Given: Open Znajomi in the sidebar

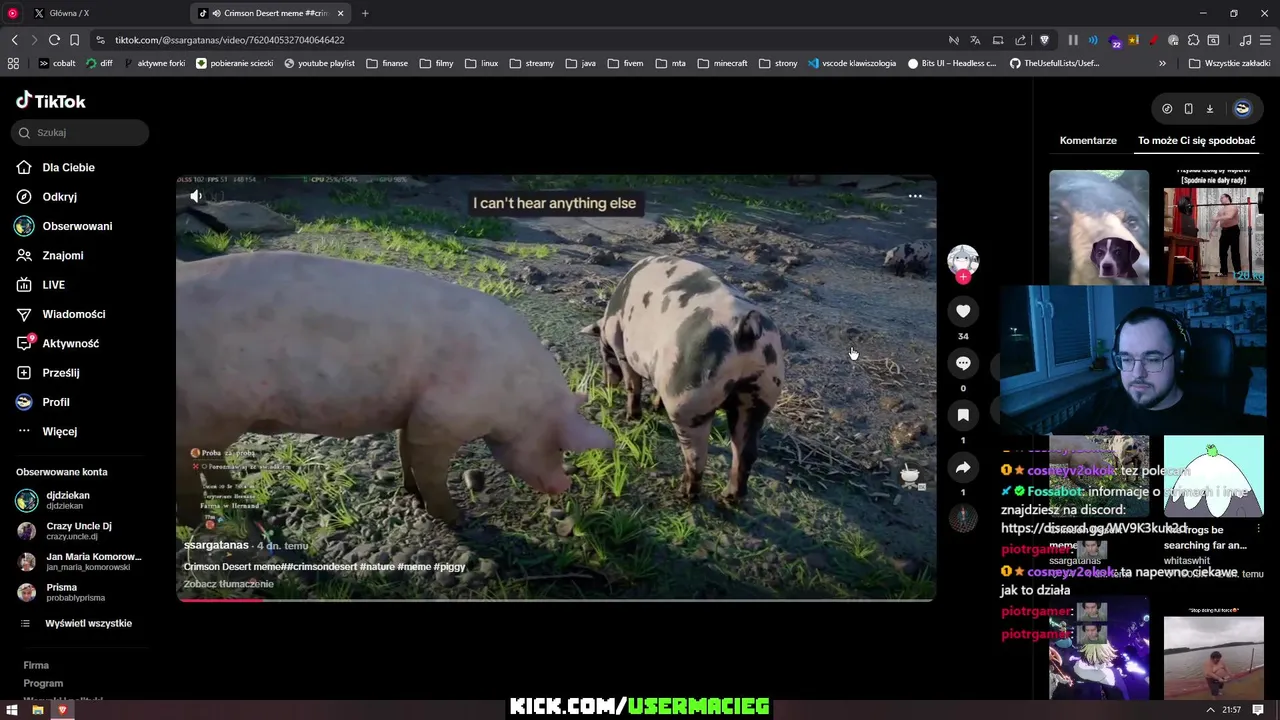Looking at the screenshot, I should pyautogui.click(x=63, y=255).
